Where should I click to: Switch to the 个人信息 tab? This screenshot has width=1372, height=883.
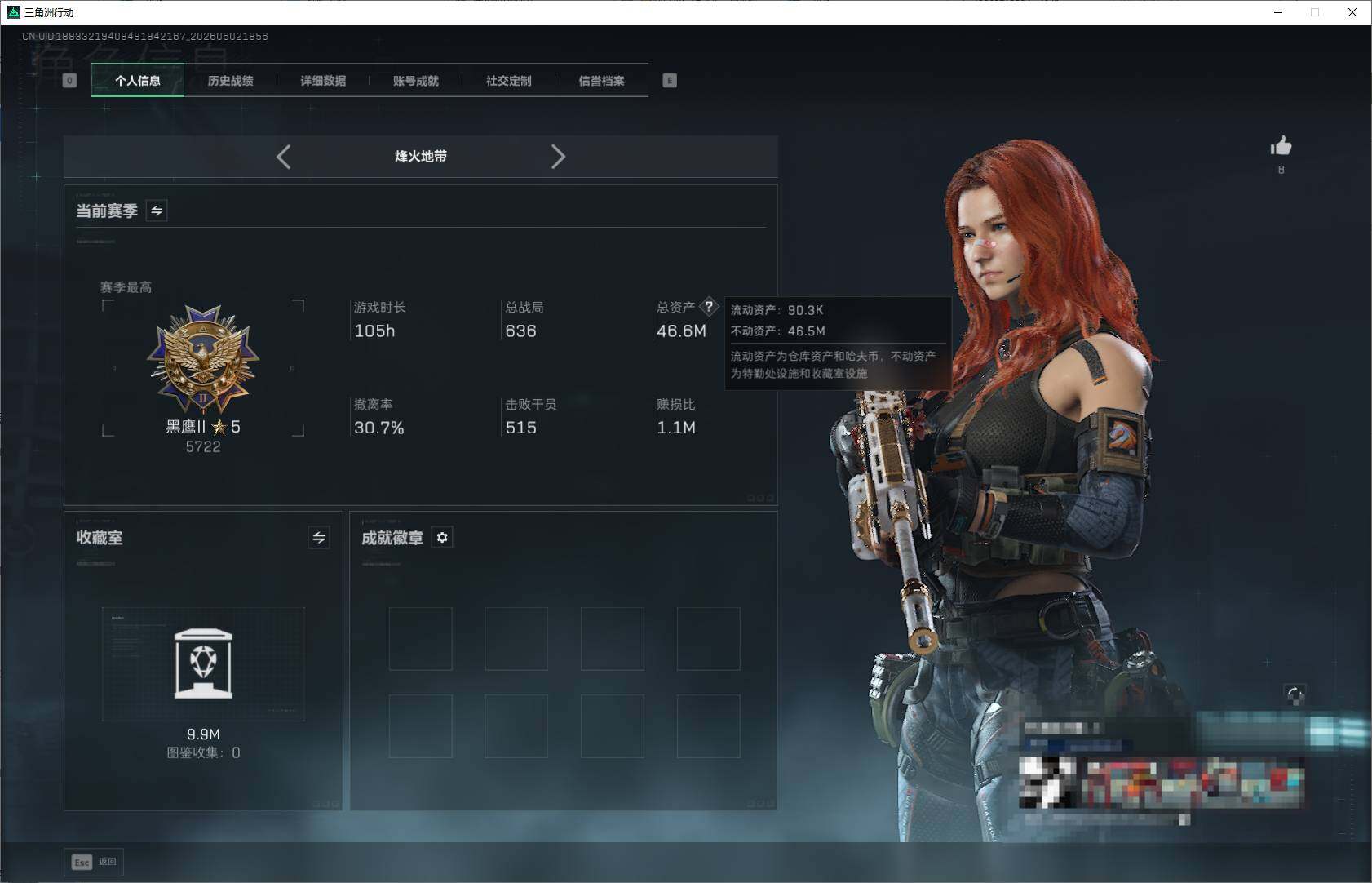(x=138, y=80)
